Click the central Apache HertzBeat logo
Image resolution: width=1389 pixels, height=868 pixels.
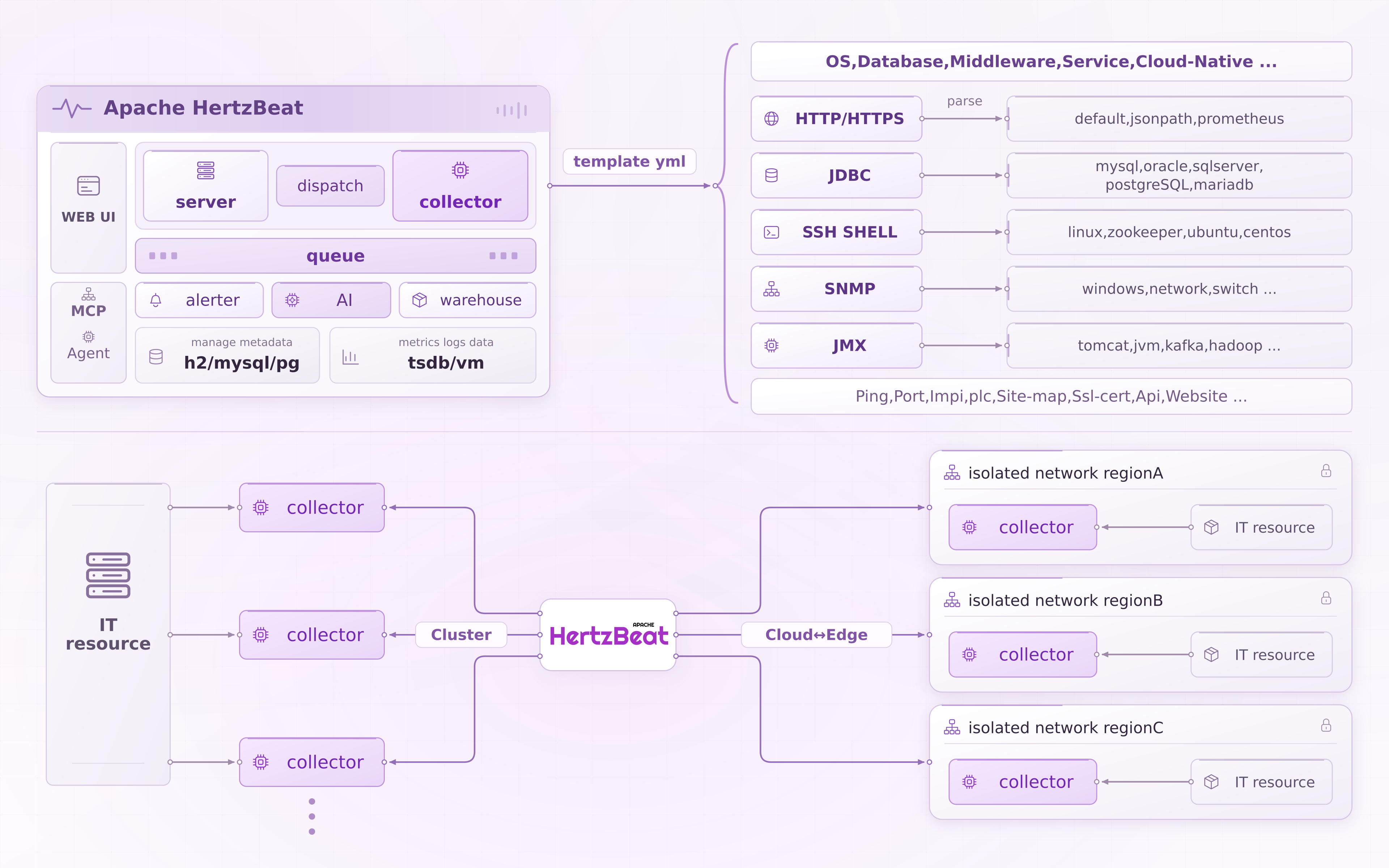[608, 634]
